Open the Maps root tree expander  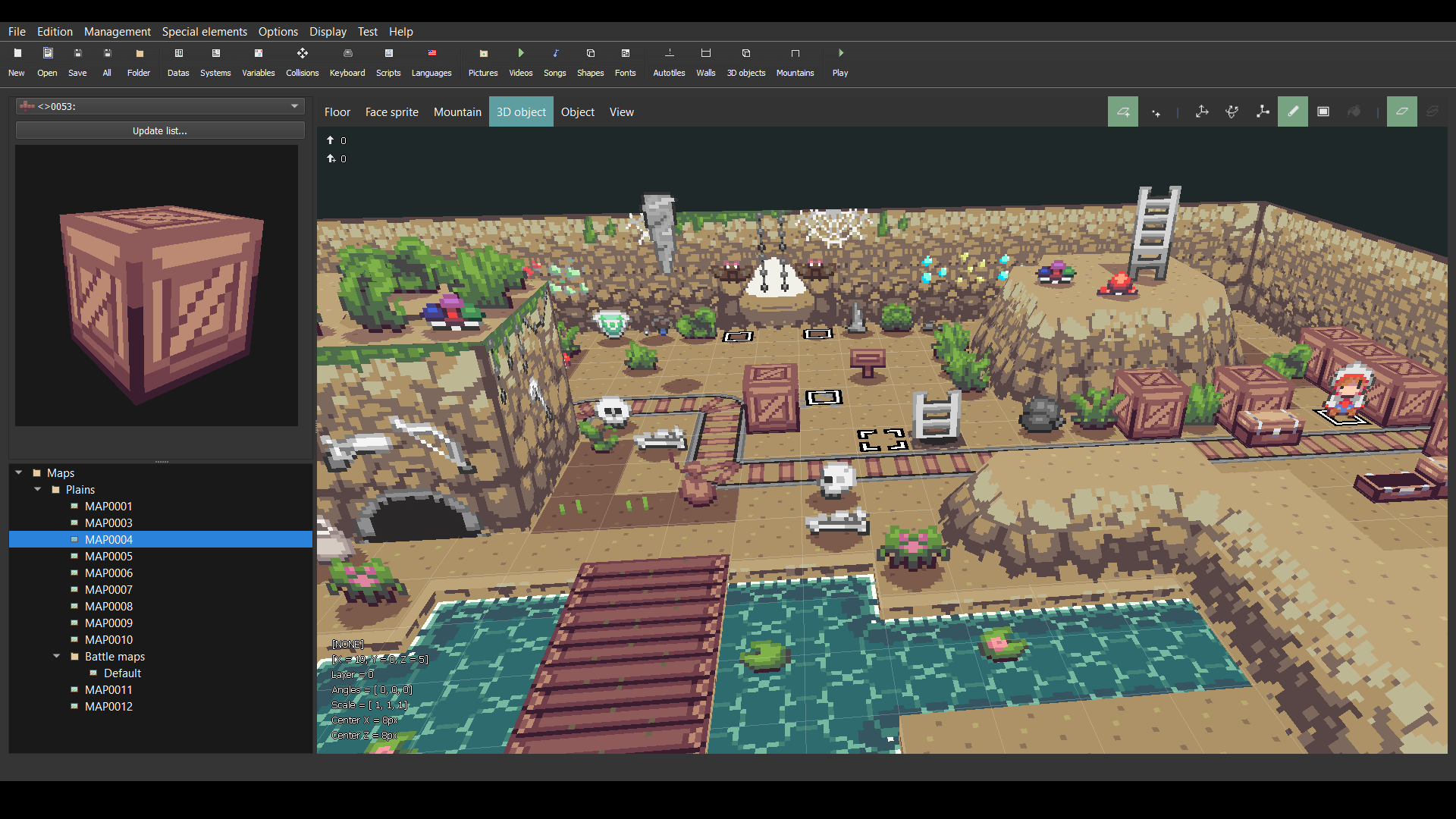(x=20, y=472)
